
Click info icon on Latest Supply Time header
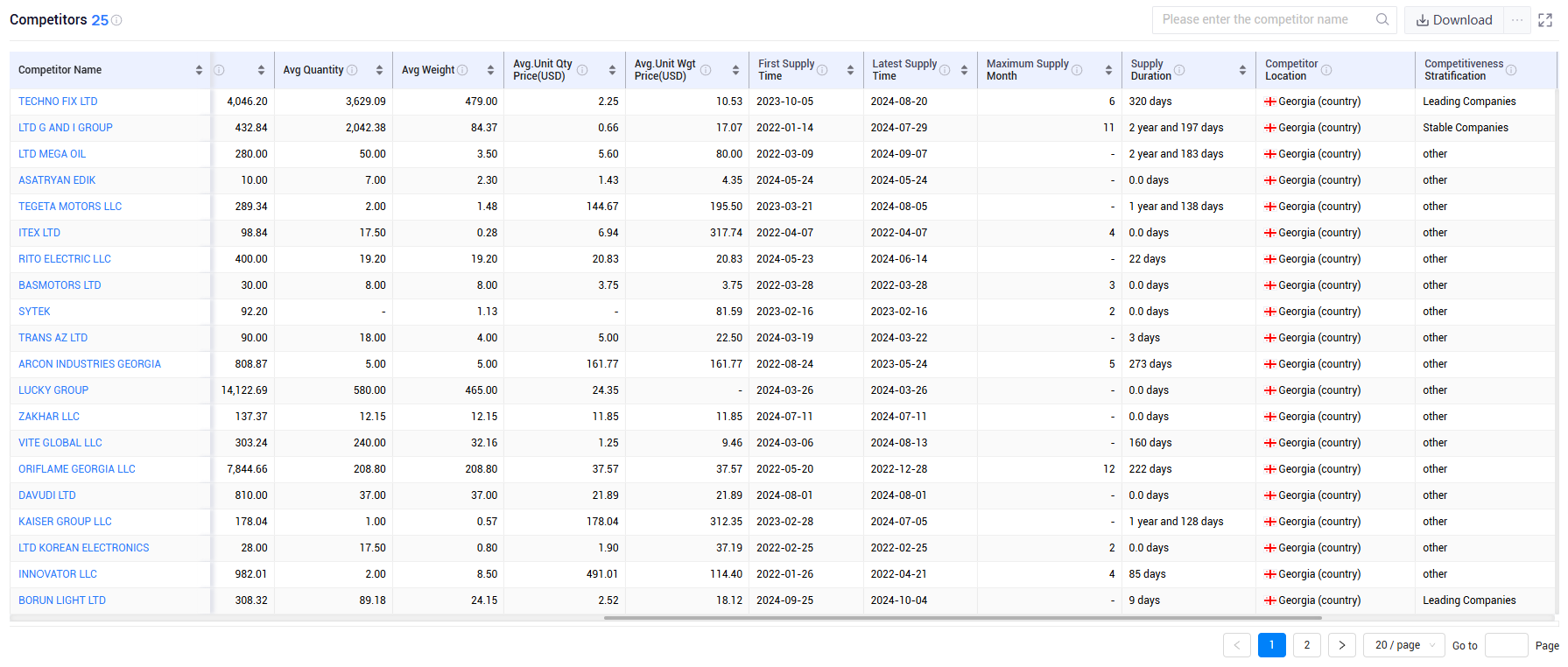pos(945,70)
